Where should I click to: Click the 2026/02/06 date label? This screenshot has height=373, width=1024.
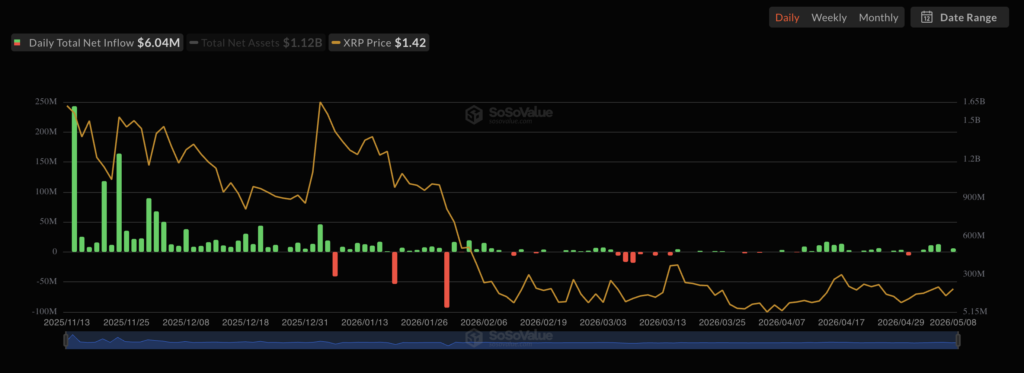click(x=483, y=323)
